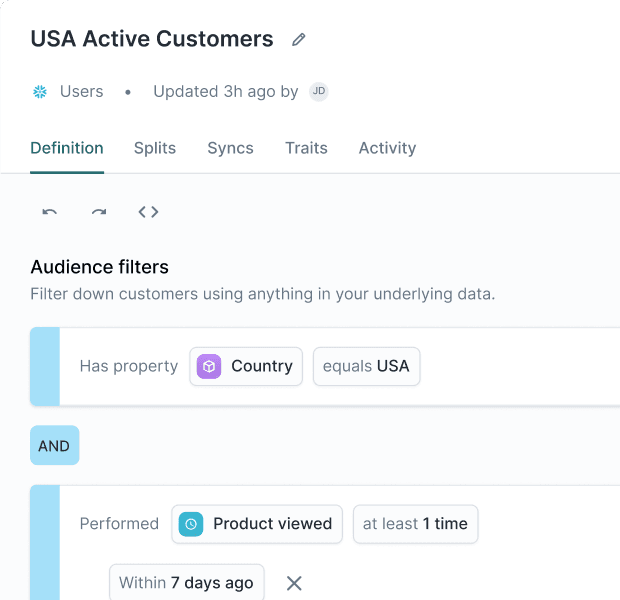Open the code view of the definition
Viewport: 620px width, 600px height.
(148, 212)
